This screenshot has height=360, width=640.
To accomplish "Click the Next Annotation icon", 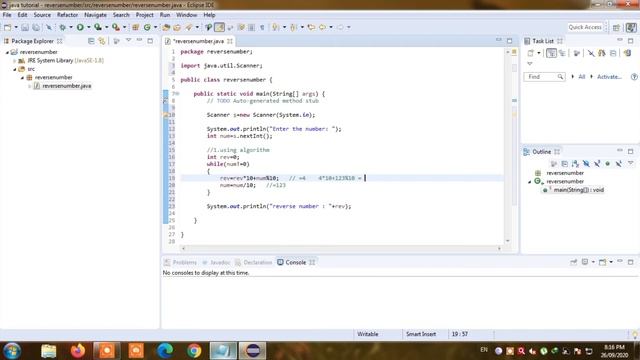I will click(276, 27).
